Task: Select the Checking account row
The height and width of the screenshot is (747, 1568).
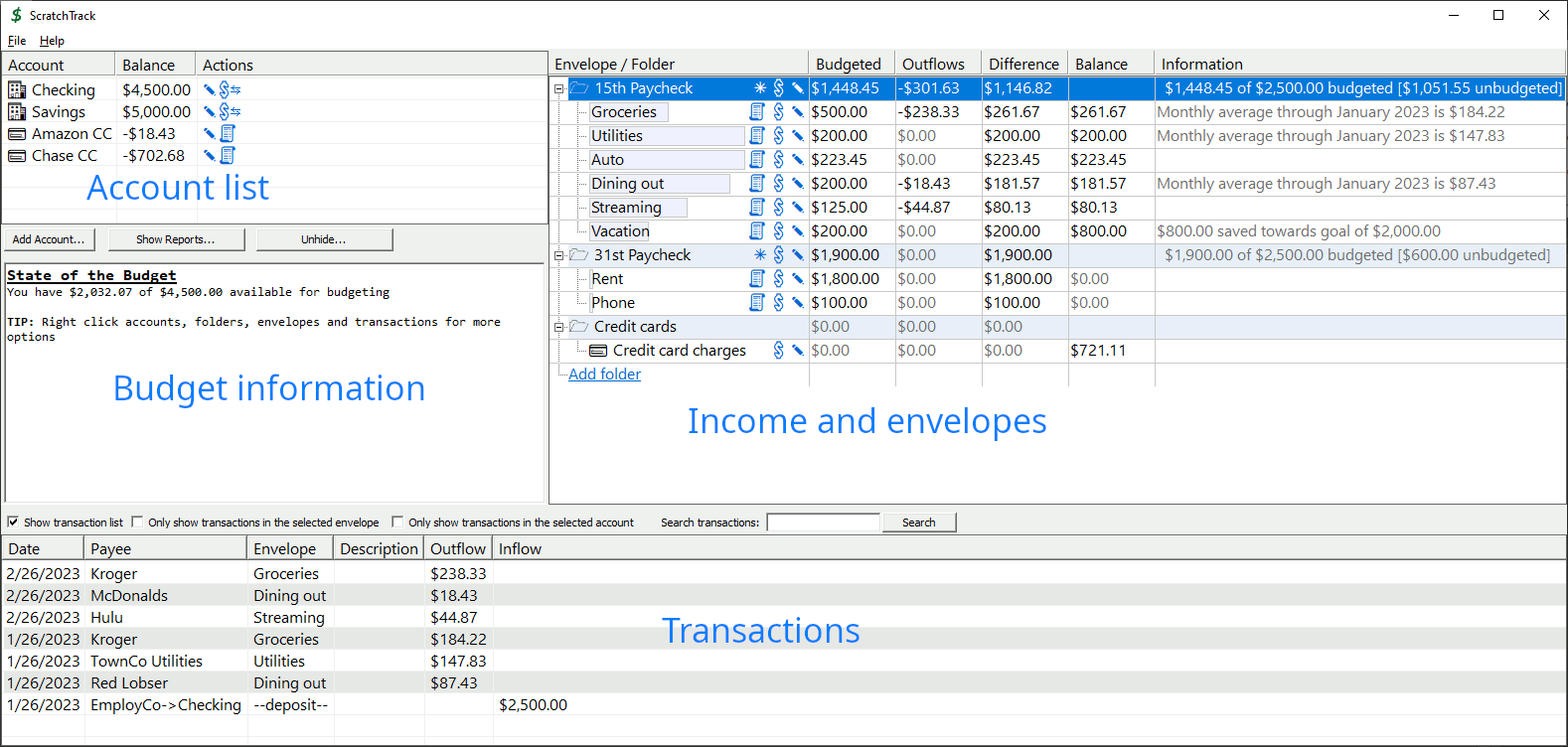Action: (x=274, y=89)
